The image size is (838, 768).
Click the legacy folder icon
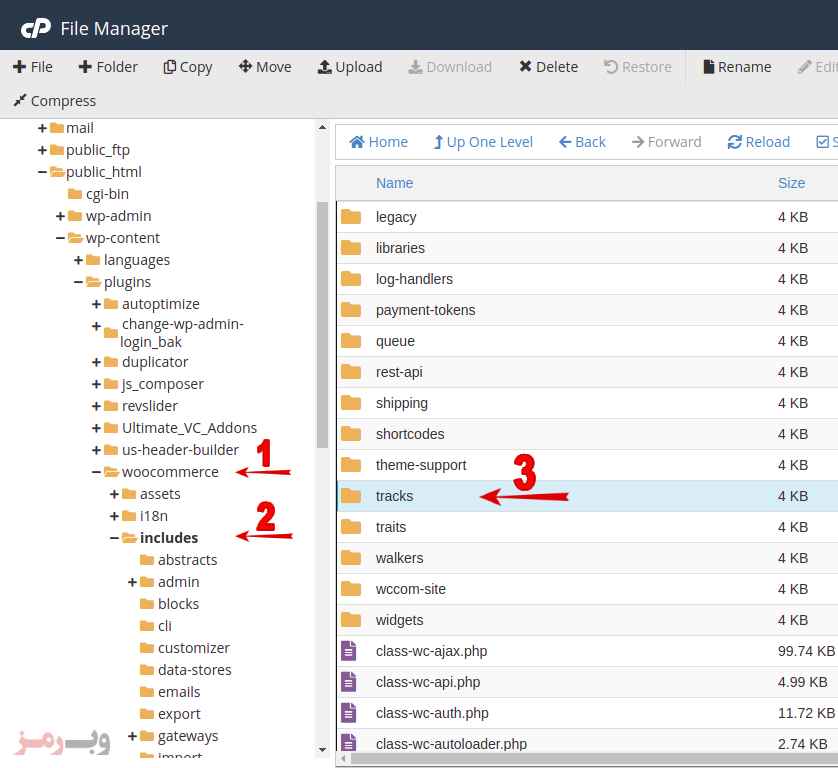tap(351, 216)
